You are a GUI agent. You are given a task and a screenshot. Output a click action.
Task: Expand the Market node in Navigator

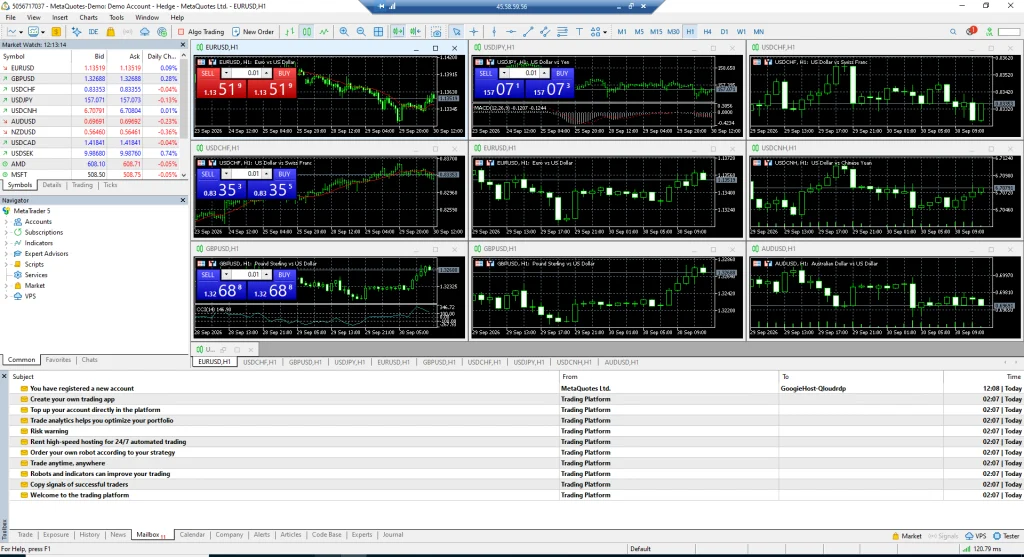7,285
